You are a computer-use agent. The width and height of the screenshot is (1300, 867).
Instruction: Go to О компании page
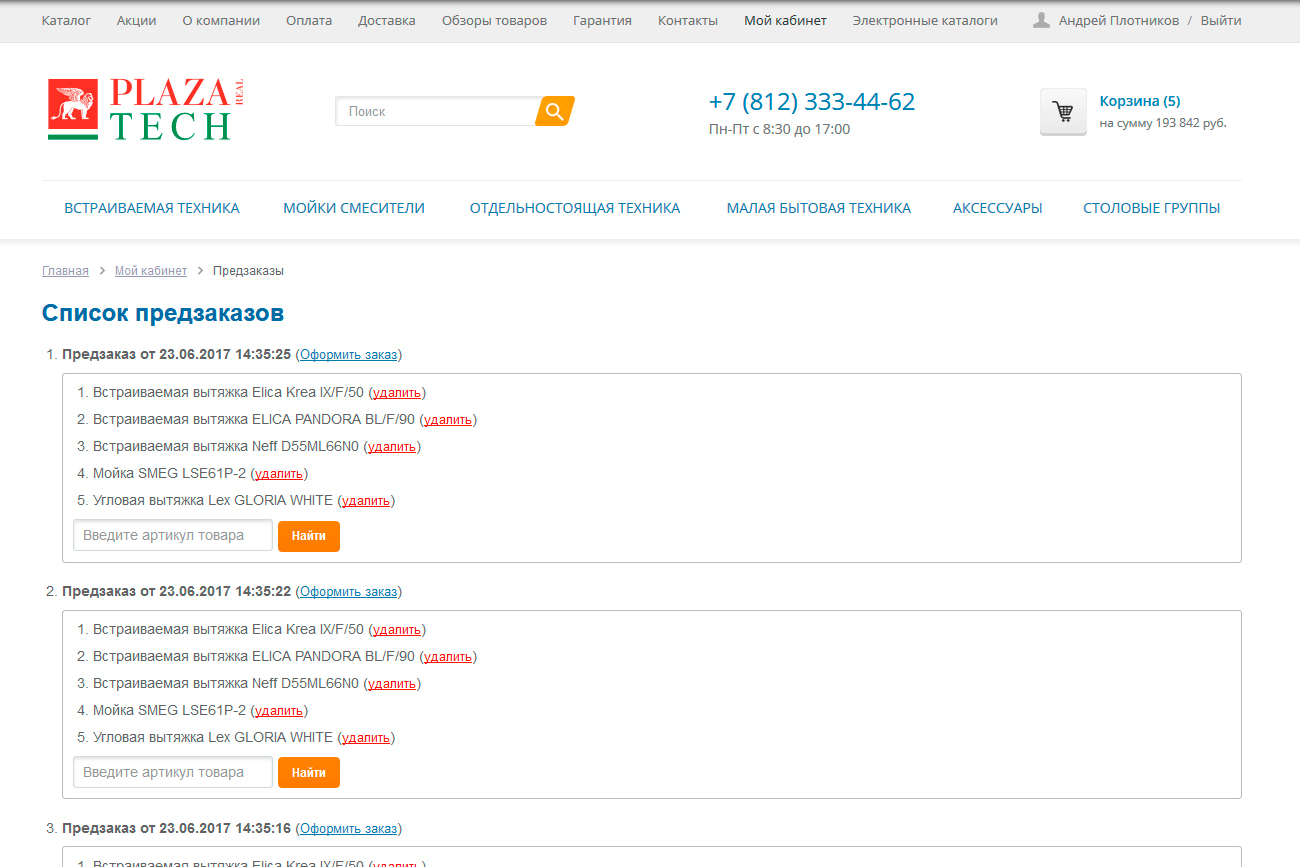coord(221,20)
